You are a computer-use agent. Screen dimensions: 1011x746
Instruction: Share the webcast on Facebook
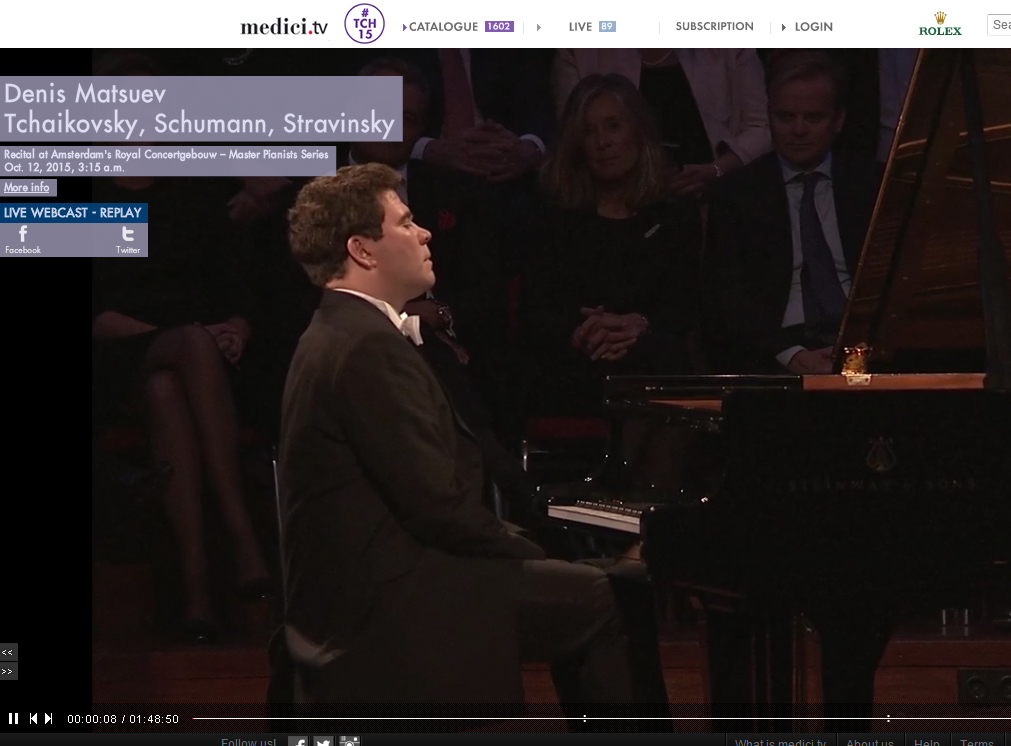coord(23,240)
